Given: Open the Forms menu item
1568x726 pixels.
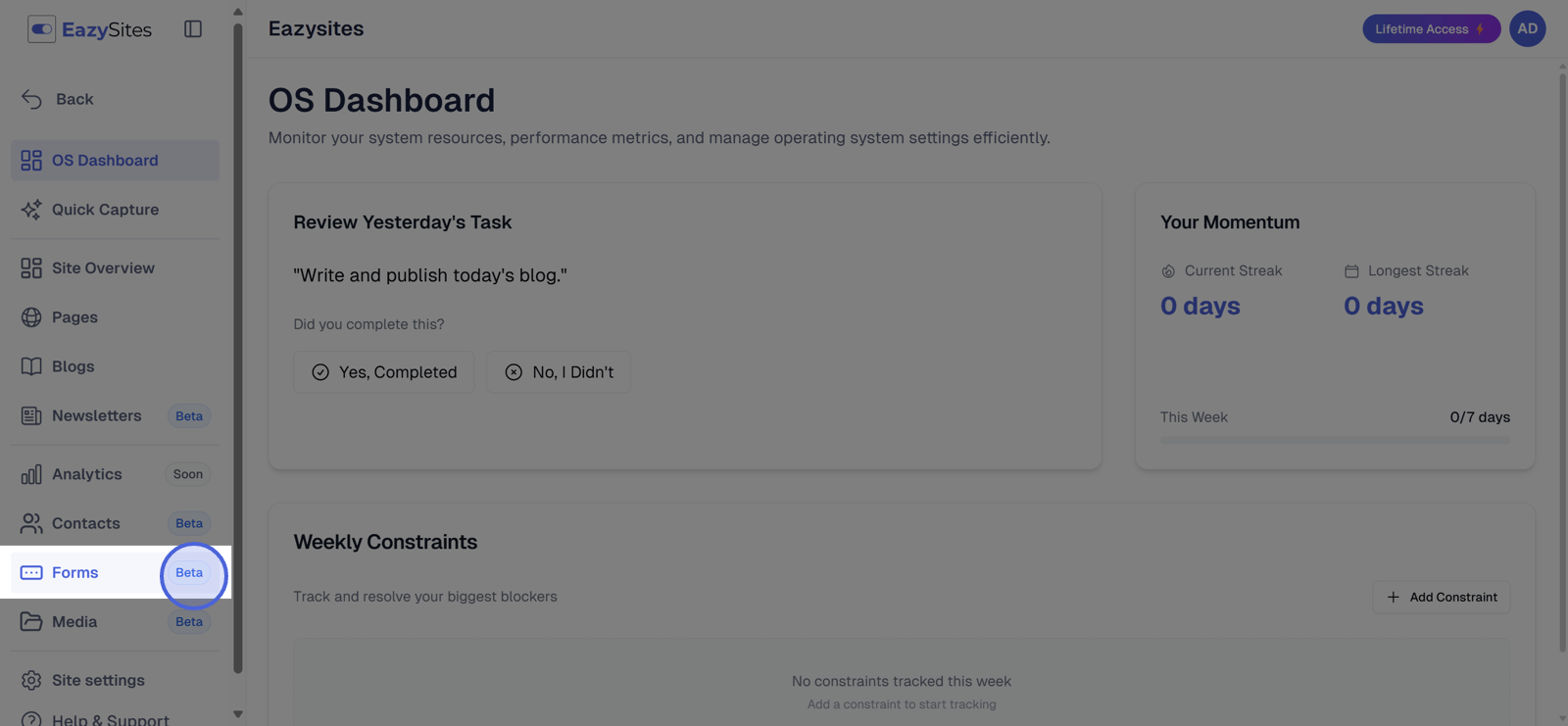Looking at the screenshot, I should coord(116,572).
